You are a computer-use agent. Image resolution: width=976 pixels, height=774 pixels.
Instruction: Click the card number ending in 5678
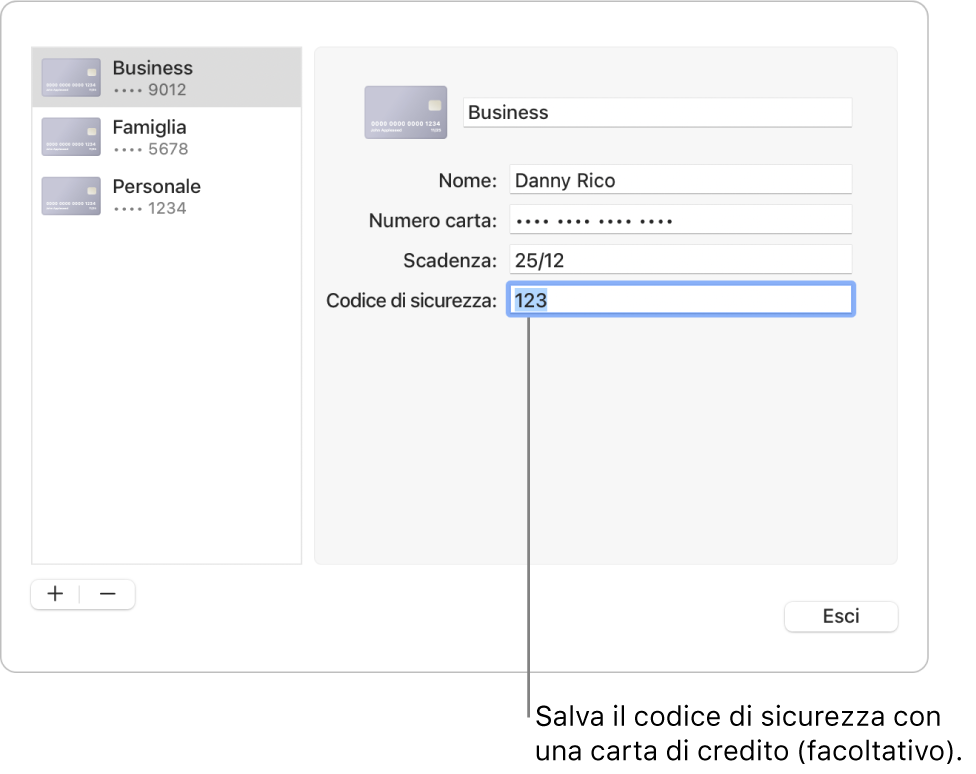pyautogui.click(x=150, y=149)
